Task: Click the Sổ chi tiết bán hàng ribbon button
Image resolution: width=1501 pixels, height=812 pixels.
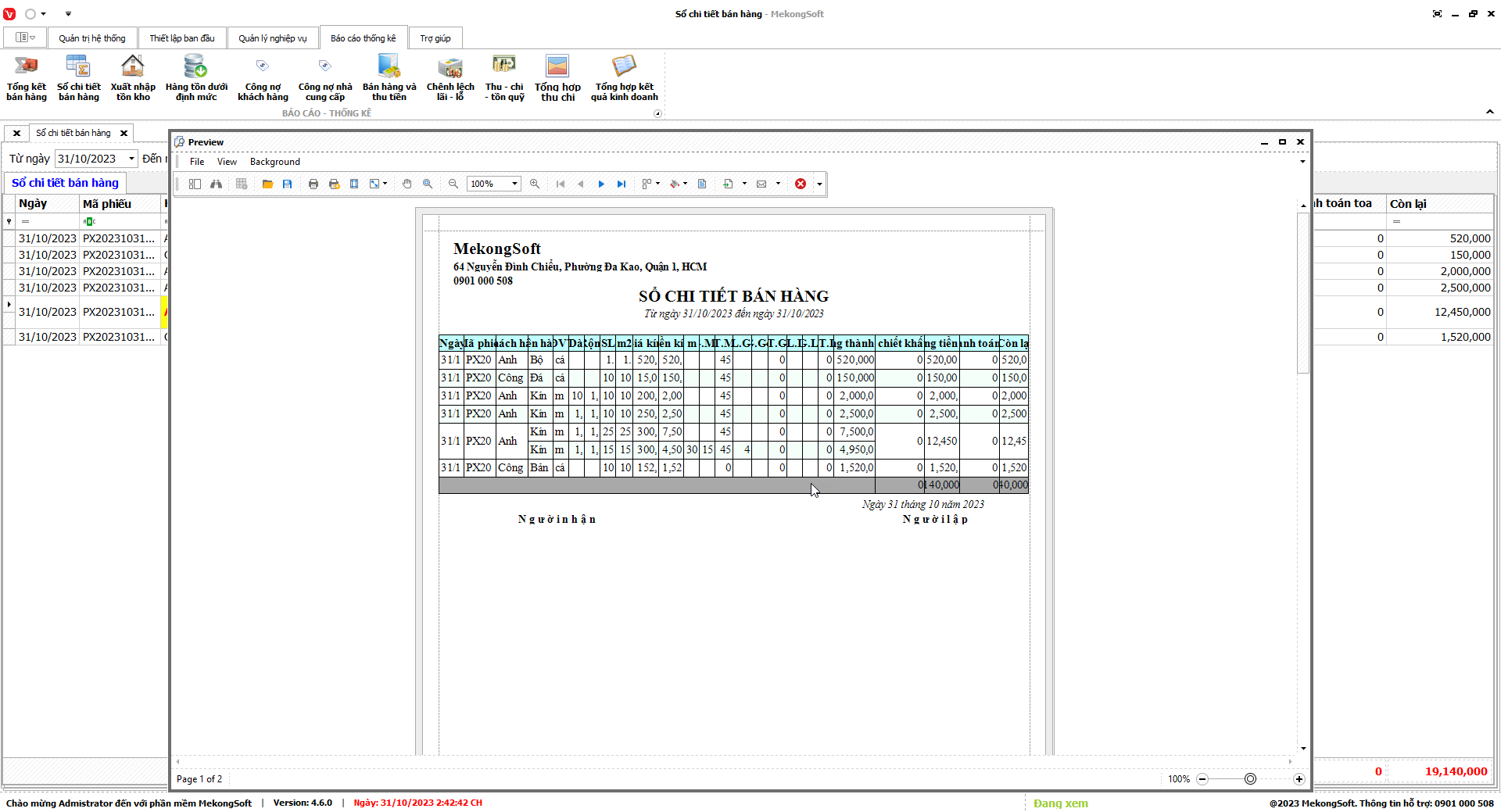Action: pos(79,78)
